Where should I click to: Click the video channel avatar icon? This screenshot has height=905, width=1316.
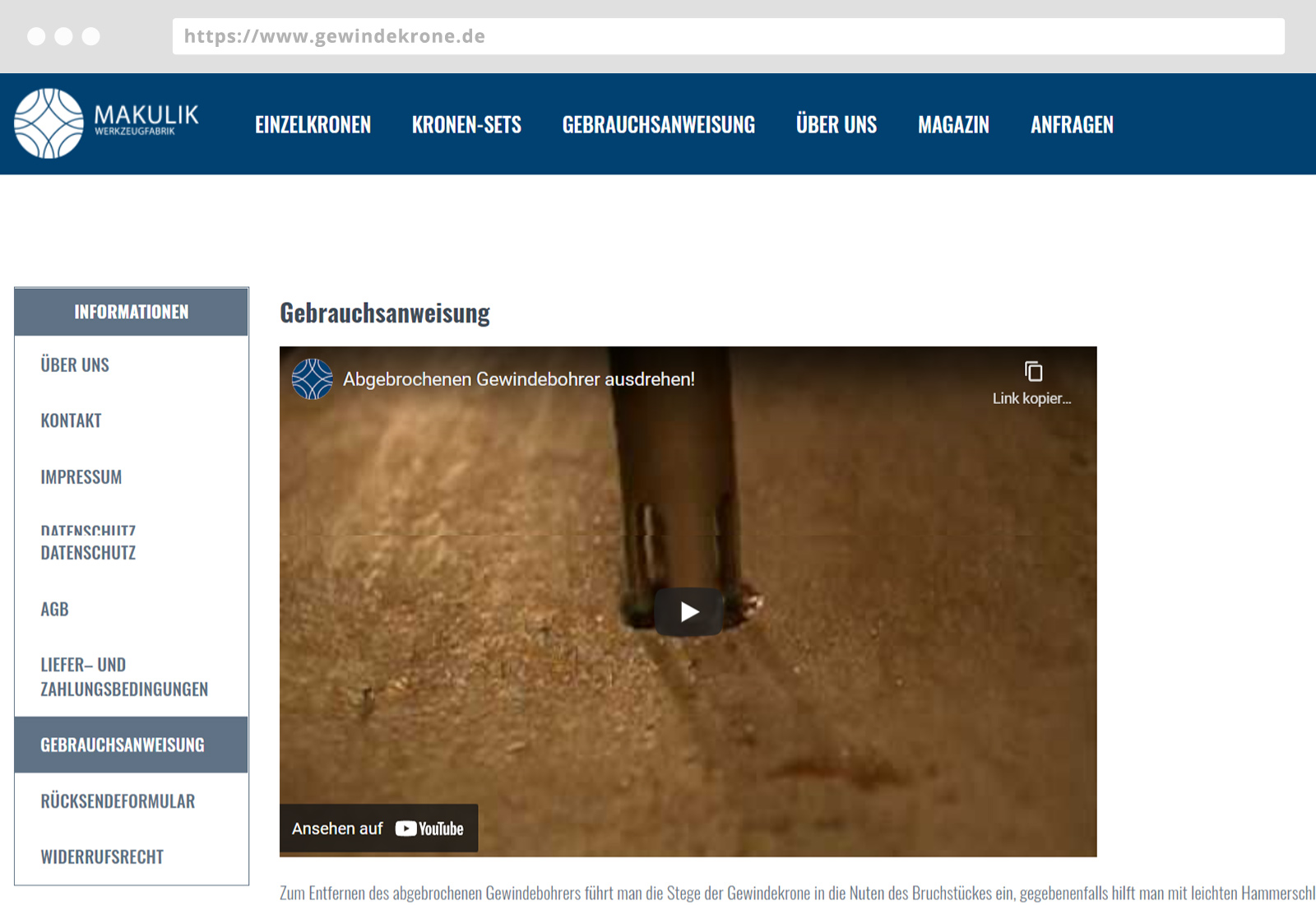pos(313,379)
